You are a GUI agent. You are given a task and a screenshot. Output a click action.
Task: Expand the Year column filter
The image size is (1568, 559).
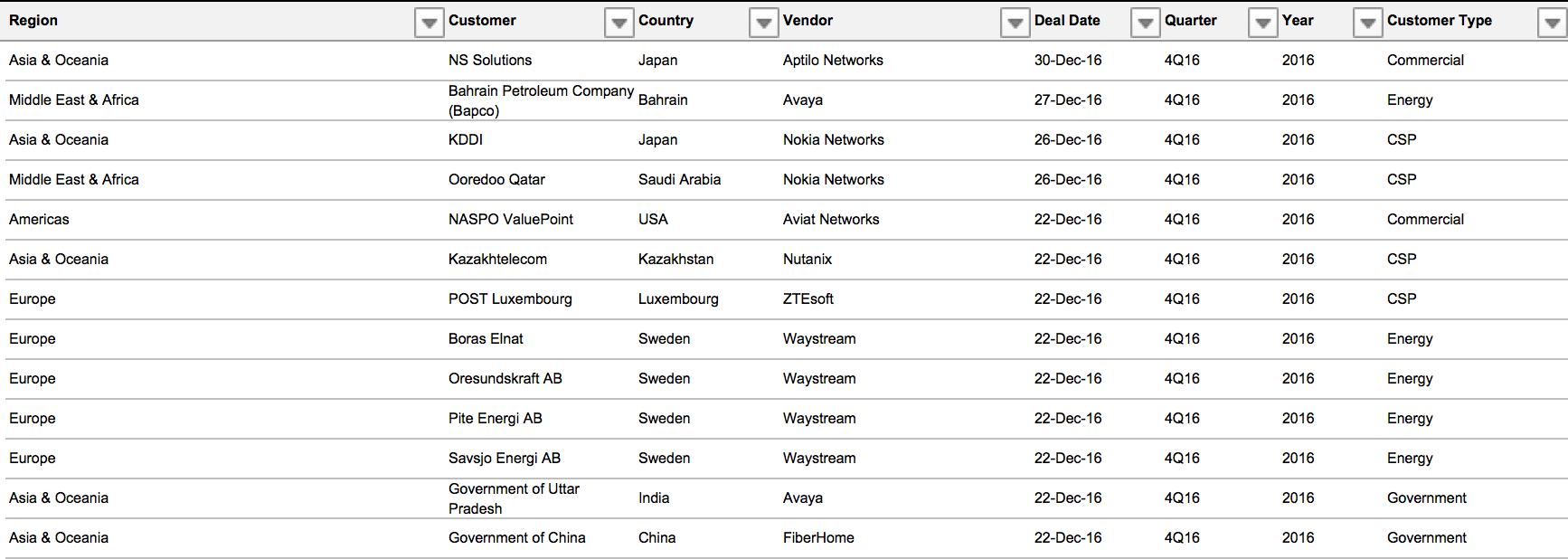click(1368, 24)
